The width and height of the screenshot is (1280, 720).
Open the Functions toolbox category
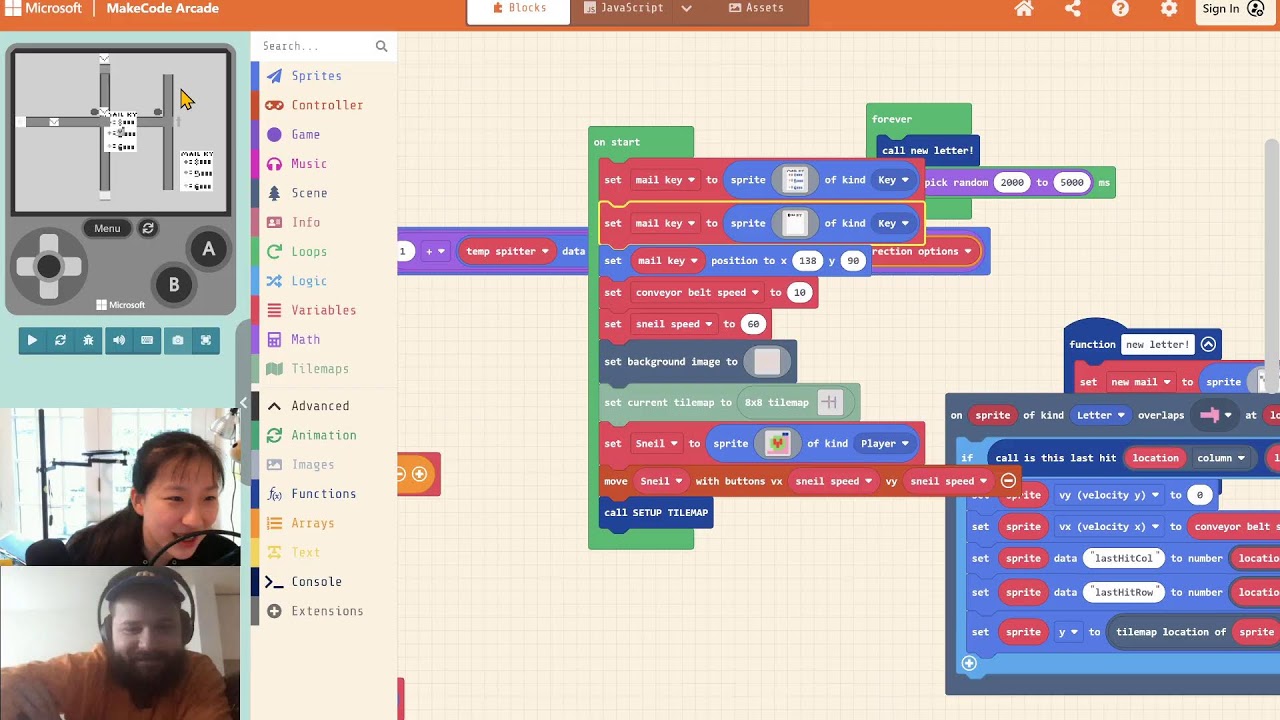click(324, 494)
